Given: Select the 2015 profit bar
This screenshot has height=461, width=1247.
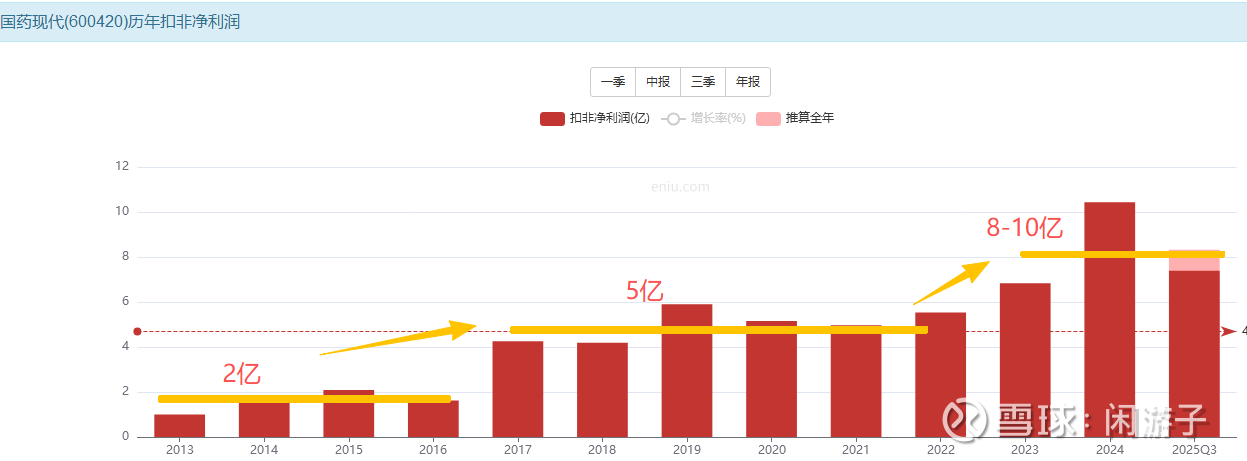Looking at the screenshot, I should pyautogui.click(x=348, y=414).
